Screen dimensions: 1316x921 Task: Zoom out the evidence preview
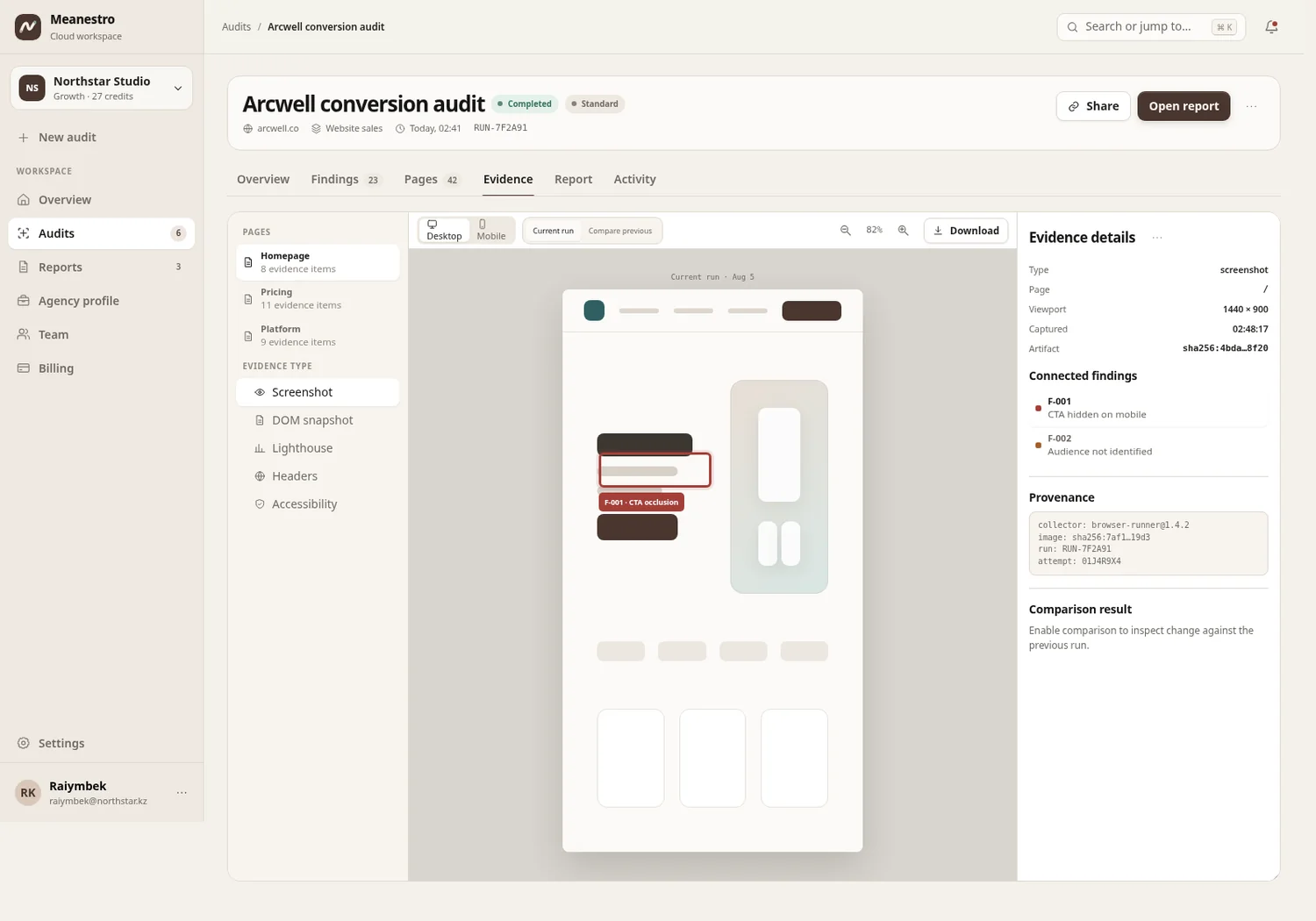pyautogui.click(x=846, y=231)
